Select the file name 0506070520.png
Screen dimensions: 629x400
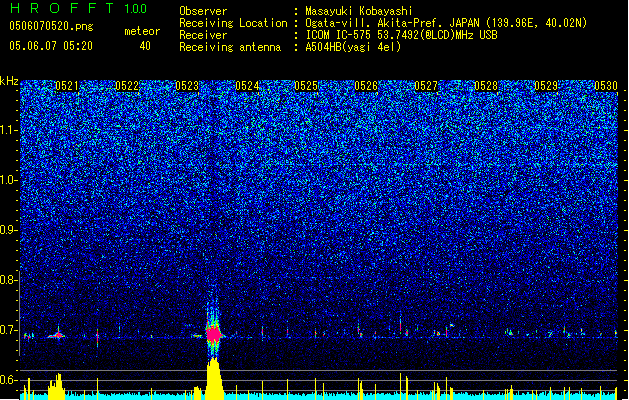[51, 26]
